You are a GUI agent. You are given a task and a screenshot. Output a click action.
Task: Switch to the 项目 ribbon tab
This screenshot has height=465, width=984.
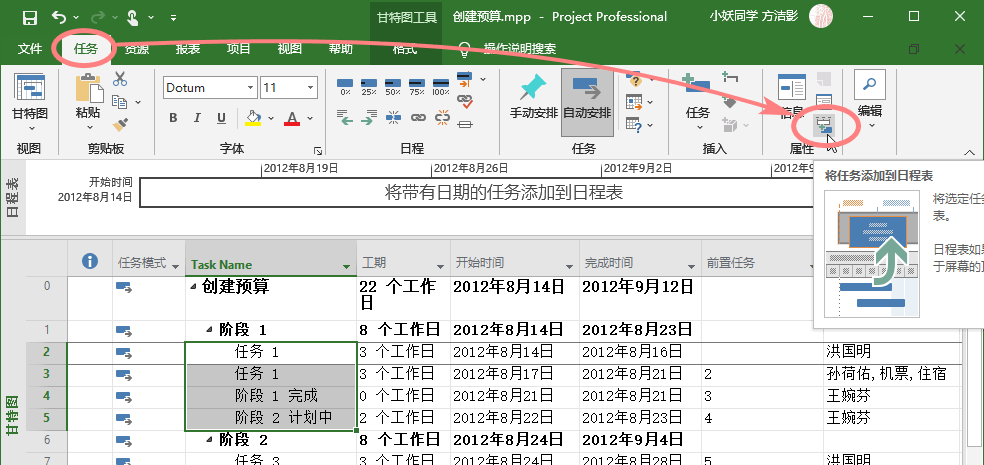click(238, 48)
